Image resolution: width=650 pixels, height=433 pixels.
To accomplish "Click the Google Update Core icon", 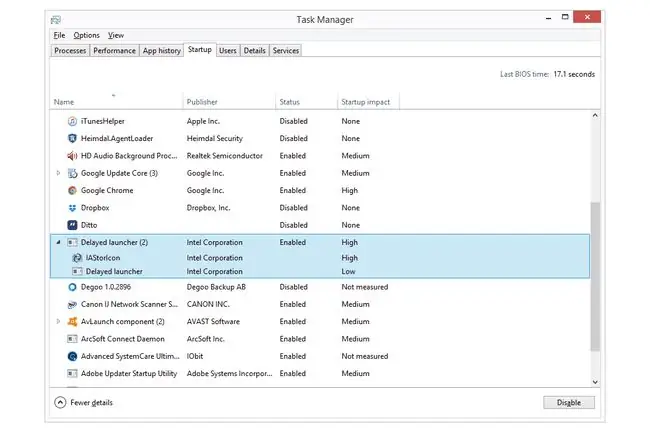I will click(x=72, y=173).
